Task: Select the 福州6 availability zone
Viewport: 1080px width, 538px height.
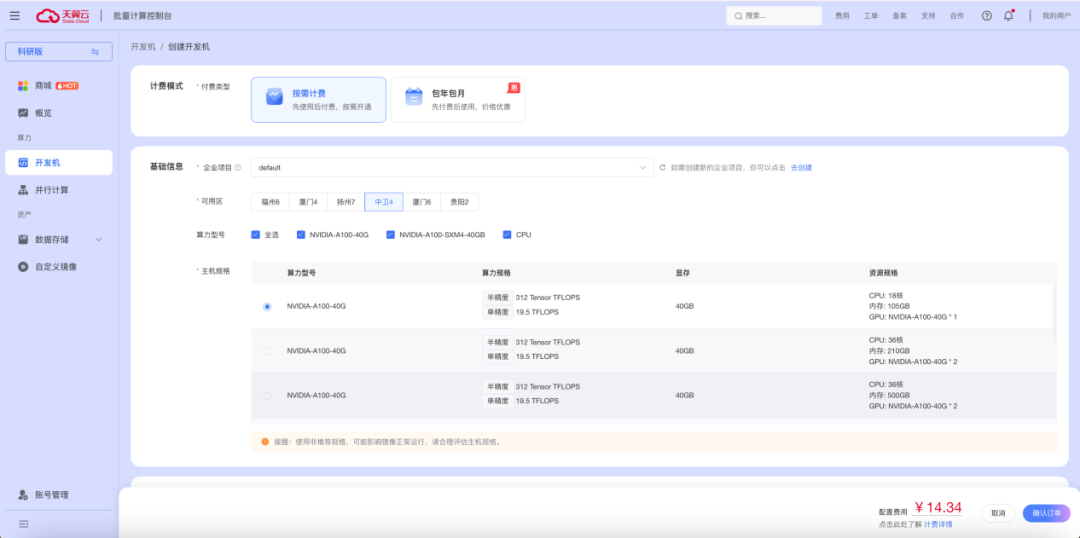Action: point(270,202)
